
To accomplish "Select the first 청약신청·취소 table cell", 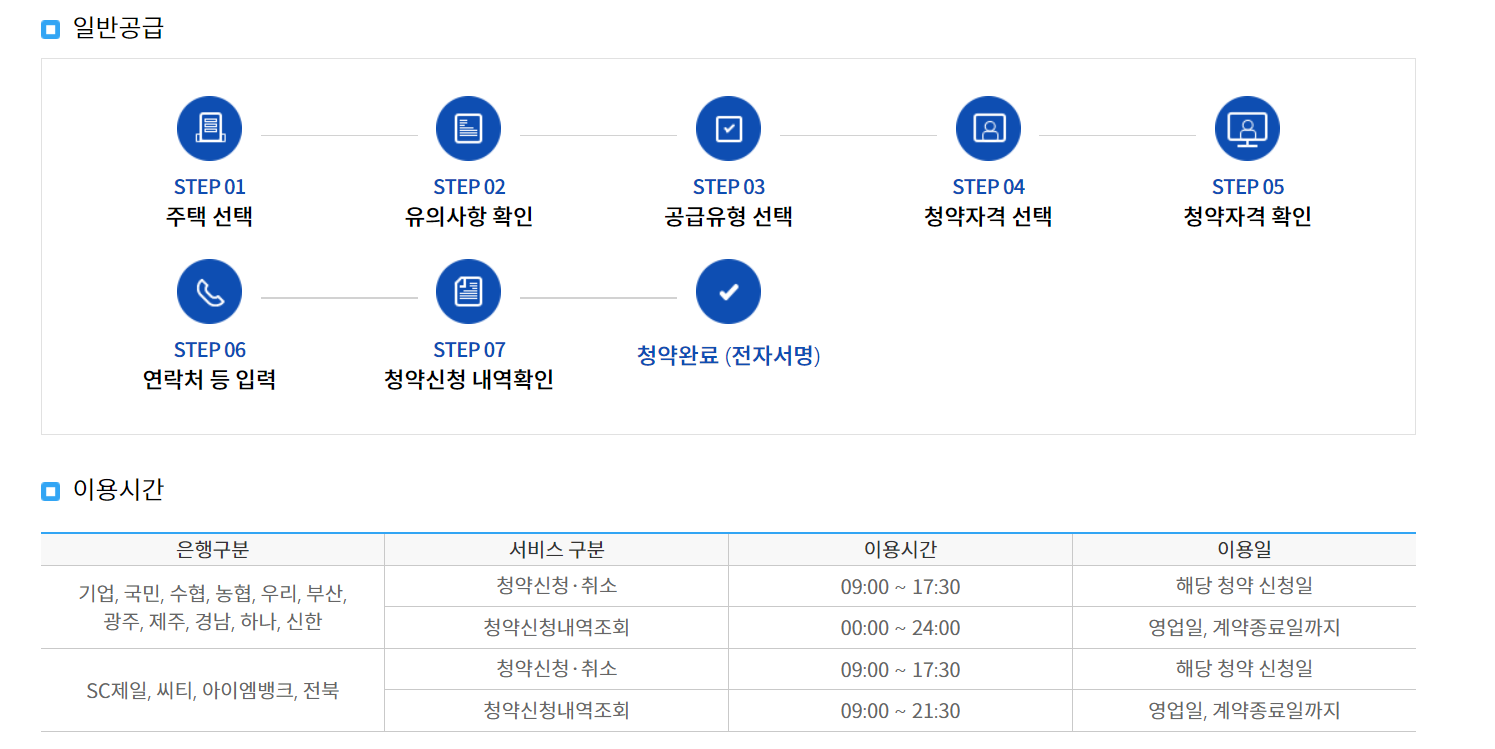I will 556,586.
